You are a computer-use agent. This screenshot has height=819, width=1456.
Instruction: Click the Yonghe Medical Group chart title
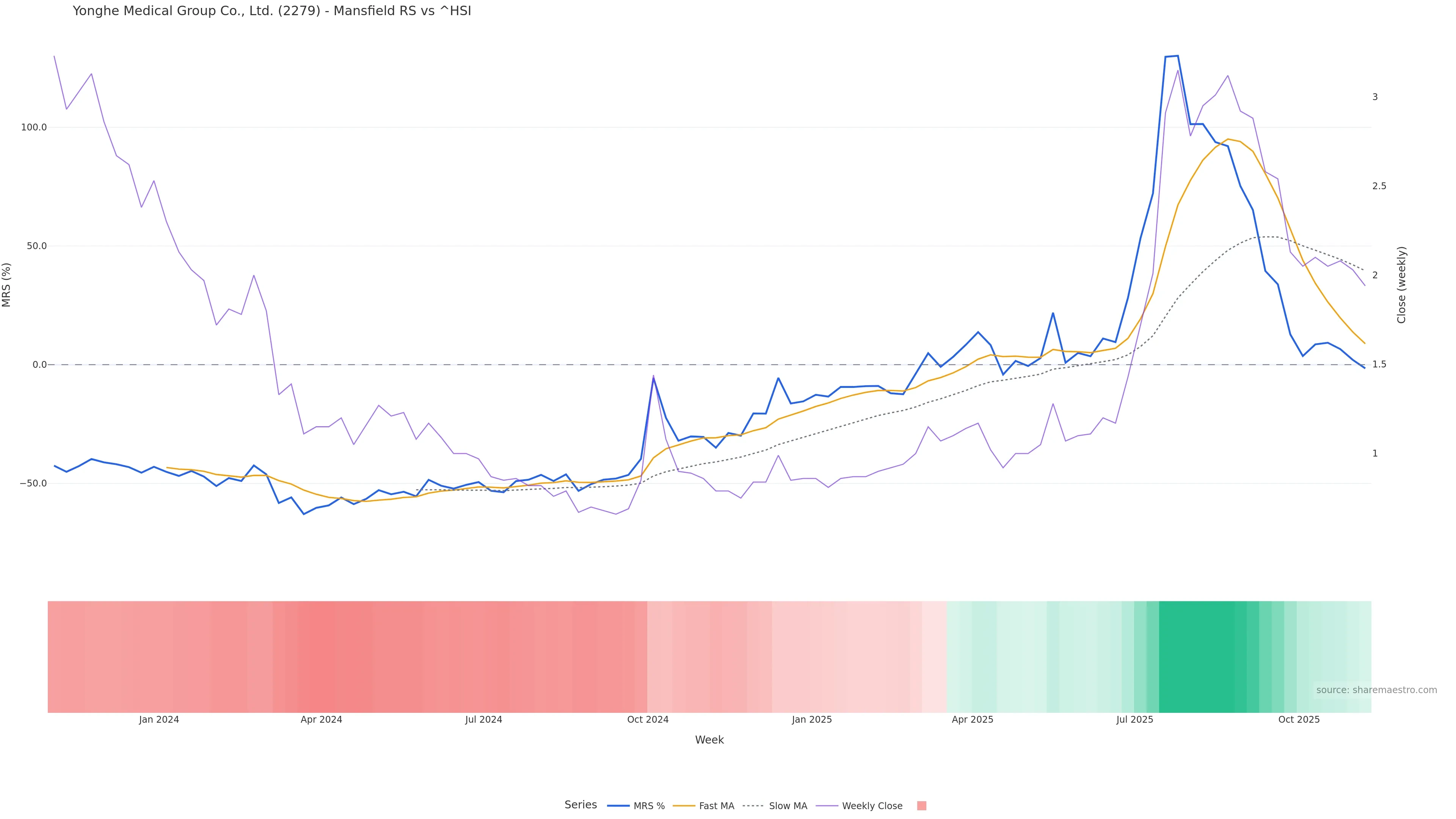tap(272, 11)
